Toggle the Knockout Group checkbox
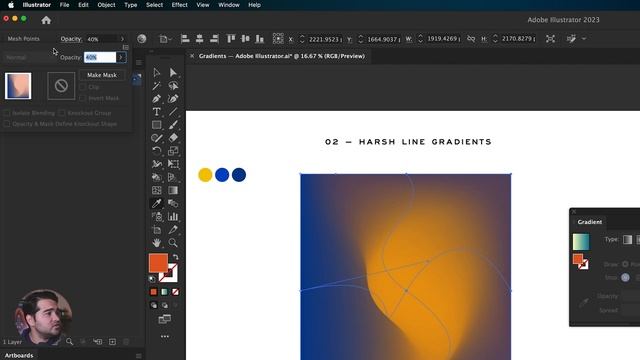 62,113
